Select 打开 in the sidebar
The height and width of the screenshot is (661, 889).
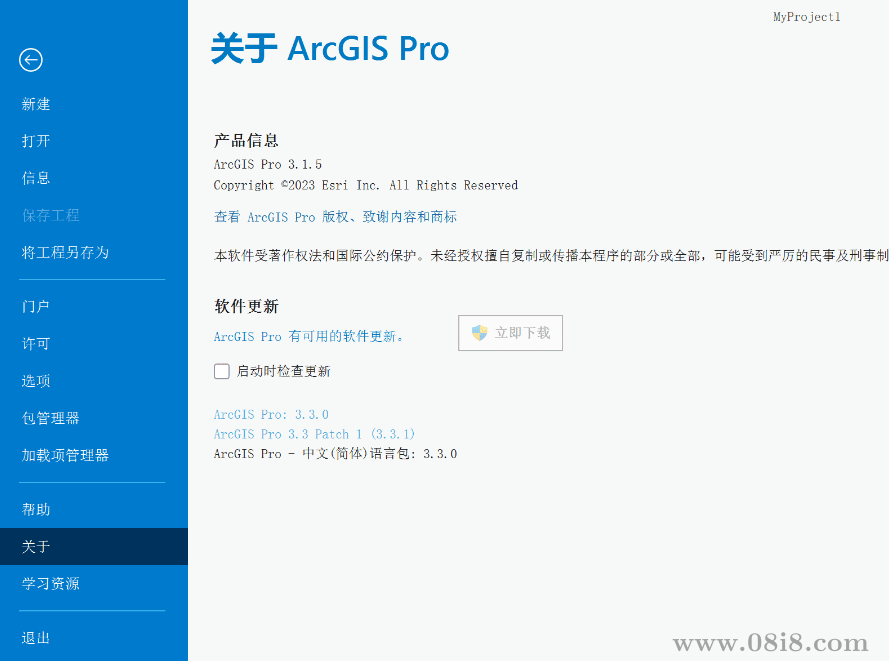pos(36,141)
